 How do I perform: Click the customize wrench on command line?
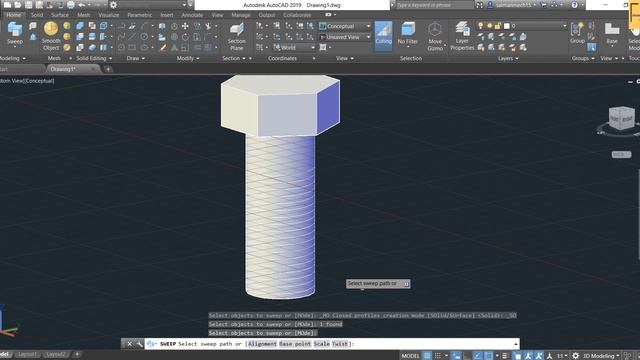tap(140, 344)
